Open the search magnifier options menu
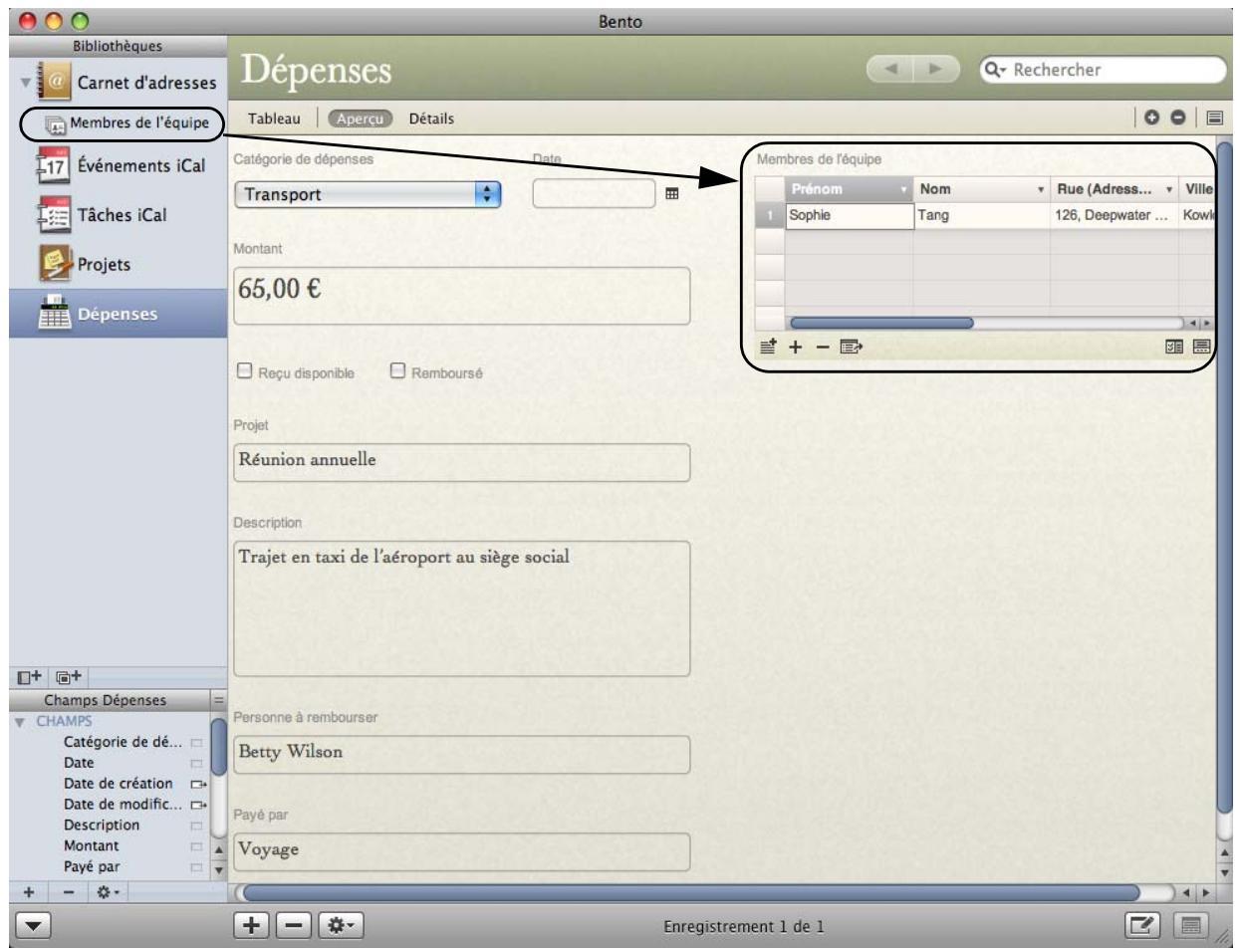1240x952 pixels. tap(994, 70)
